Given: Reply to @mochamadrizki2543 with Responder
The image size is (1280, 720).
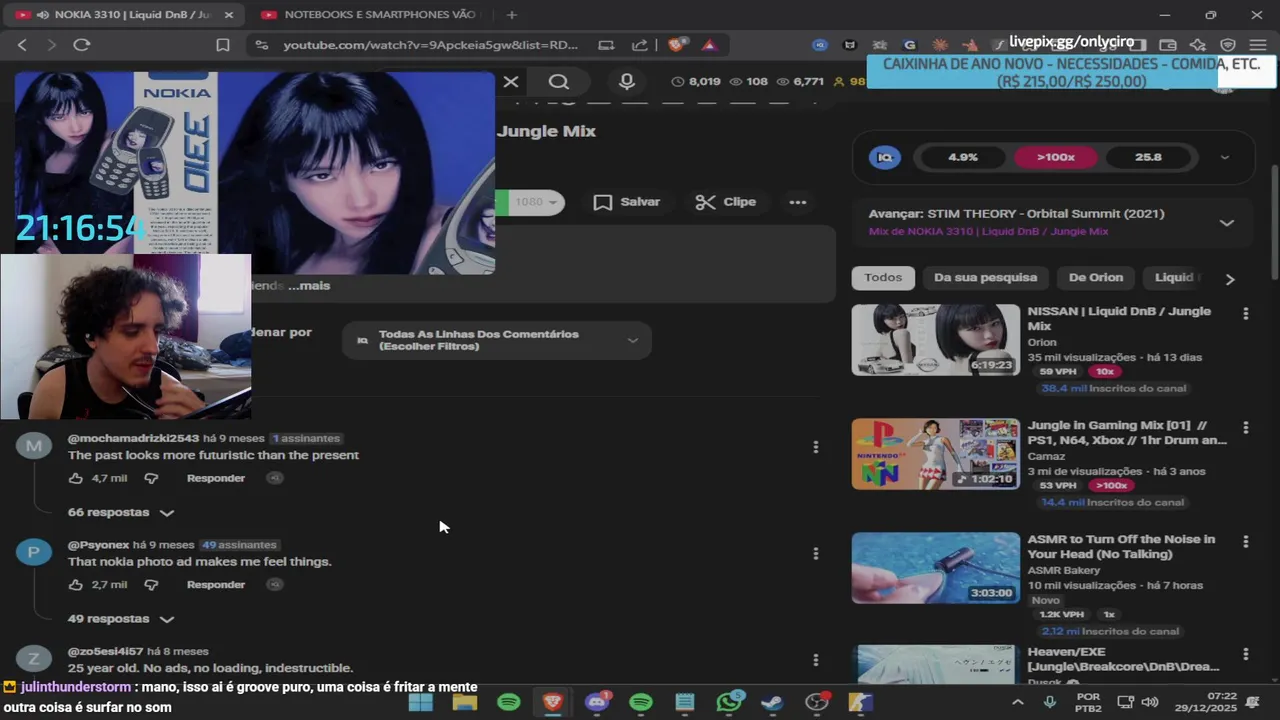Looking at the screenshot, I should (216, 478).
